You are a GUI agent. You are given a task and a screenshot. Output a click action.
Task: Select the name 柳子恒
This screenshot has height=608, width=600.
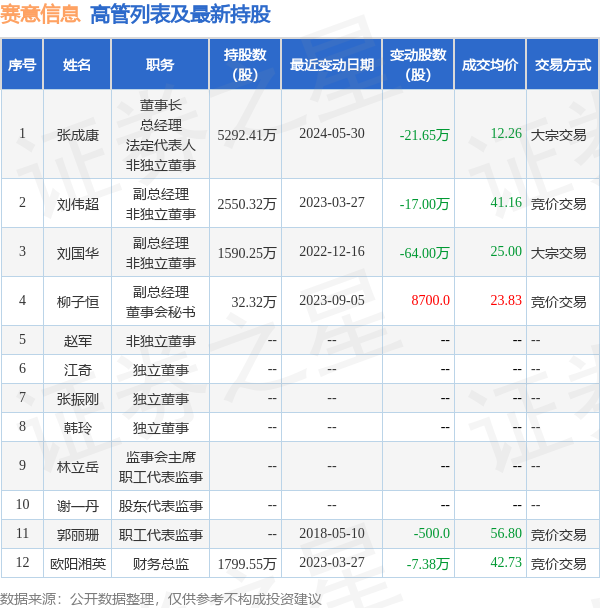(78, 302)
